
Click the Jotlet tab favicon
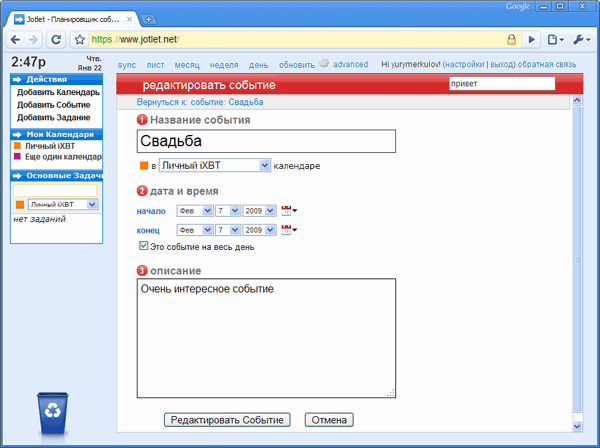pyautogui.click(x=19, y=19)
